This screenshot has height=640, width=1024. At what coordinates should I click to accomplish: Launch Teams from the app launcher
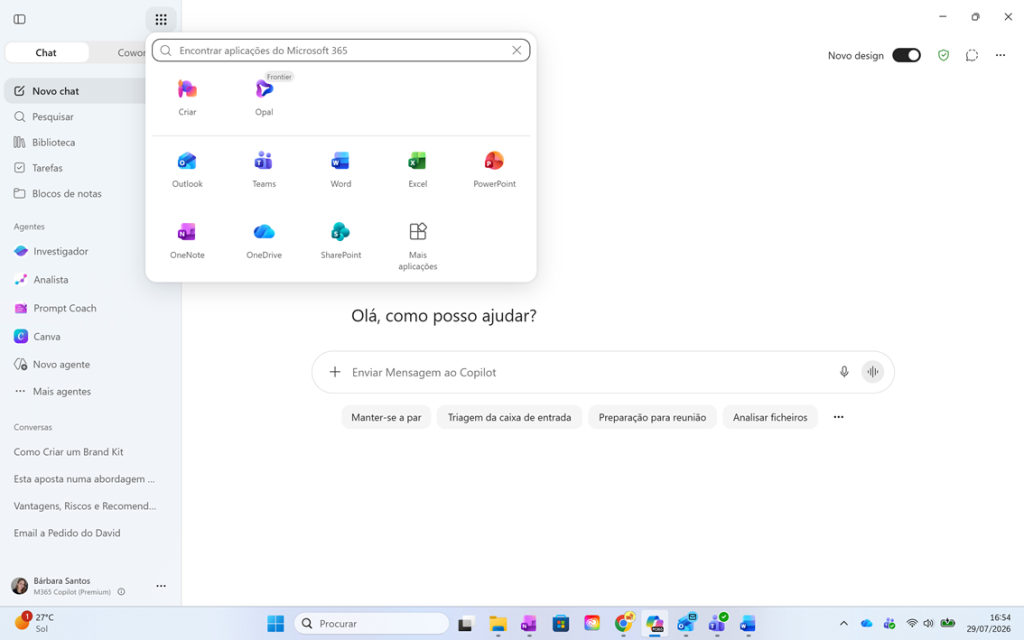[x=264, y=169]
